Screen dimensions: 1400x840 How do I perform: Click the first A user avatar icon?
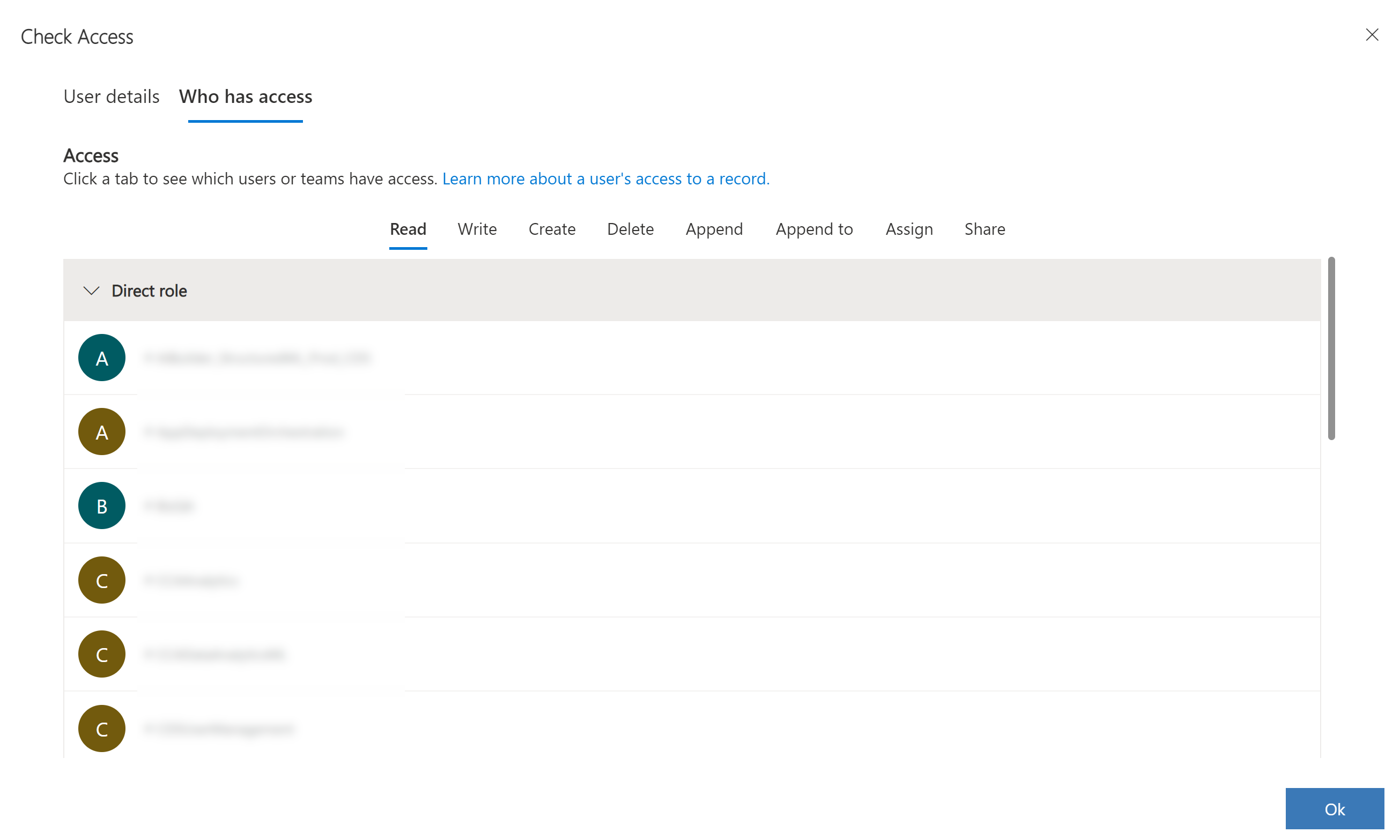[101, 357]
